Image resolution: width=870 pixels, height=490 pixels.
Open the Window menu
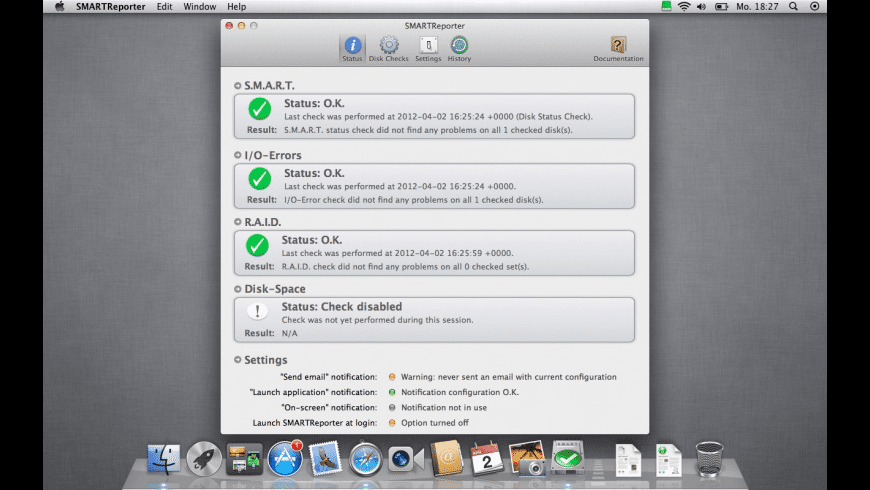click(x=200, y=6)
